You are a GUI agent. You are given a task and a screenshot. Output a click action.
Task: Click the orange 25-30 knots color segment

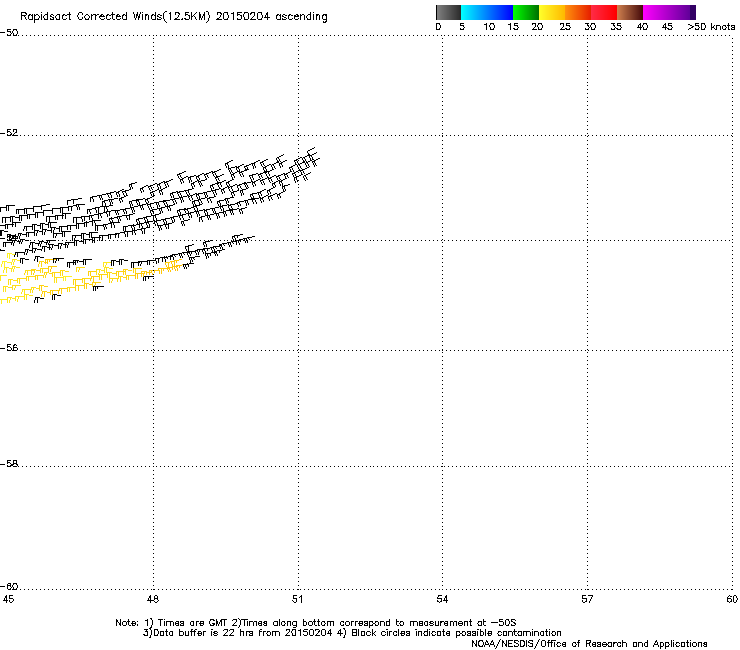pyautogui.click(x=578, y=12)
